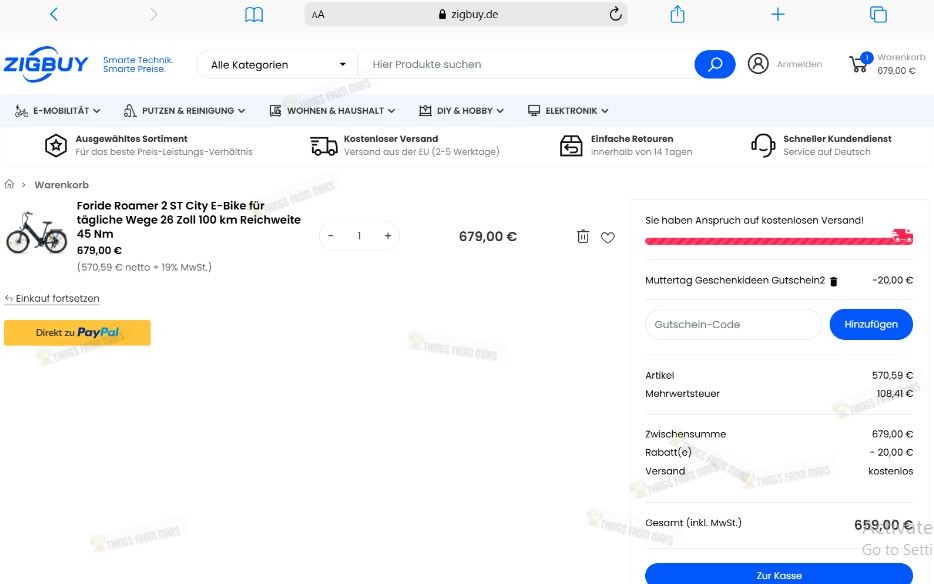
Task: Remove the Muttertag Gutschein2 coupon trash icon
Action: (x=833, y=281)
